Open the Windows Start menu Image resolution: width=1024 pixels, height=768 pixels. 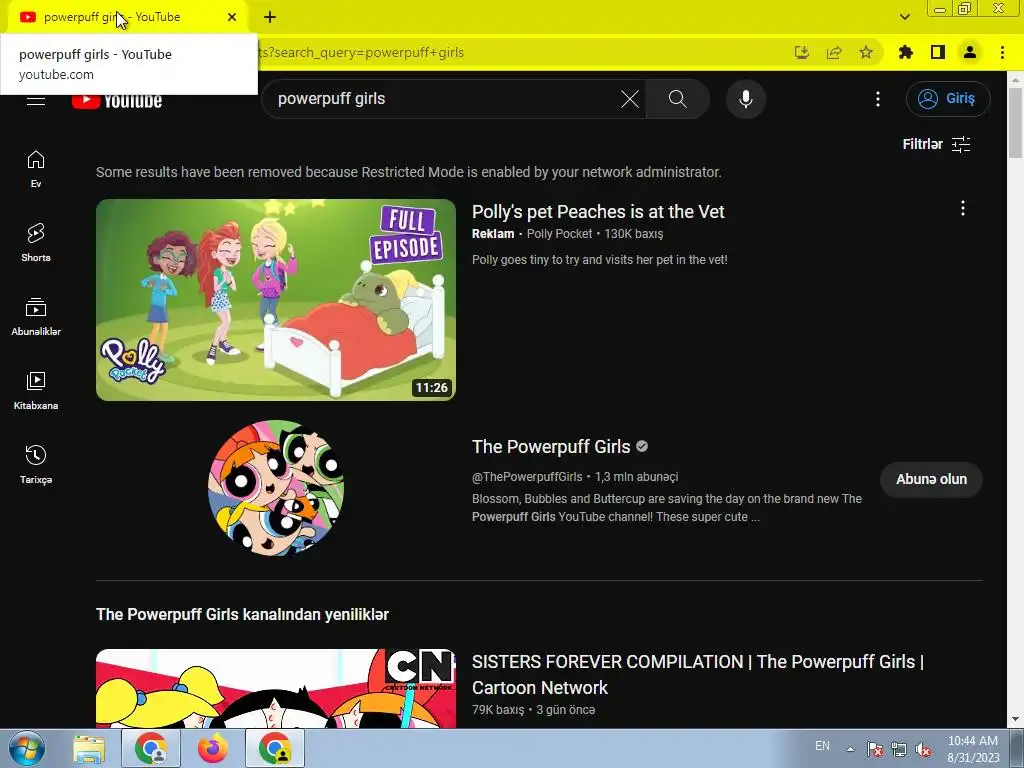tap(27, 748)
